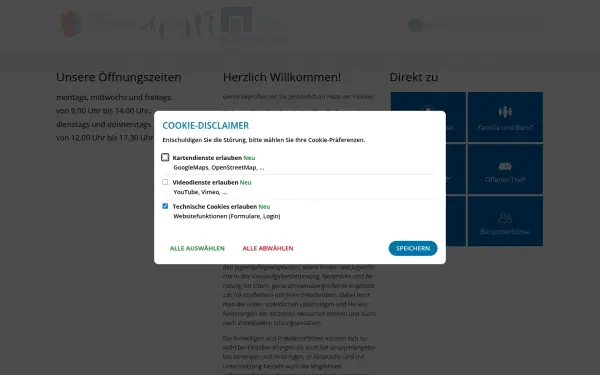Open the Familie und Beruf tile
The width and height of the screenshot is (600, 375).
click(505, 117)
